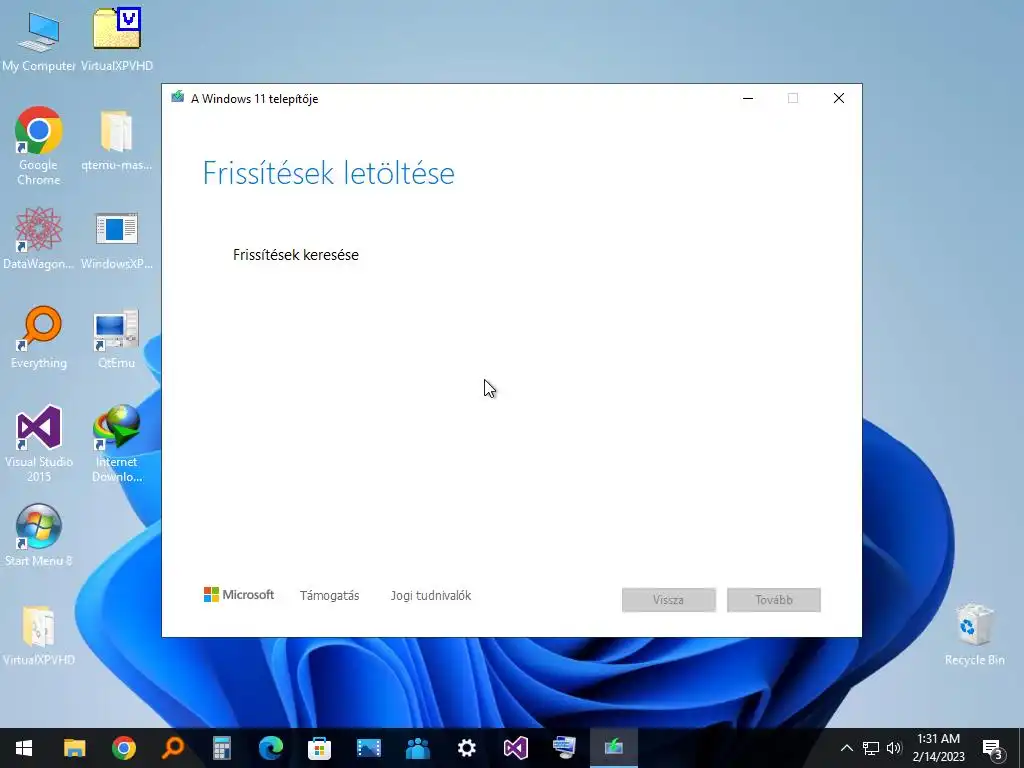The height and width of the screenshot is (768, 1024).
Task: Open Calculator from the taskbar
Action: [221, 748]
